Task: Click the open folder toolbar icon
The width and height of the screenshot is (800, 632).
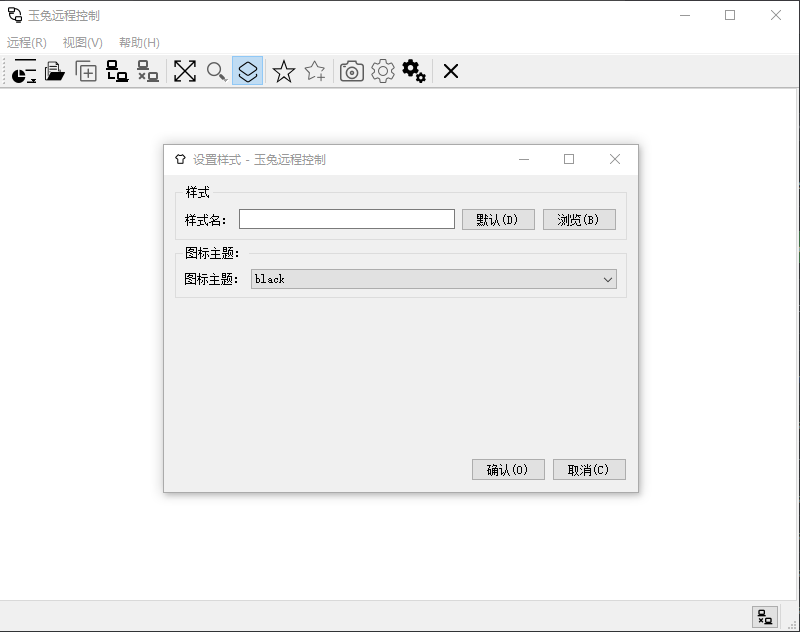Action: tap(55, 71)
